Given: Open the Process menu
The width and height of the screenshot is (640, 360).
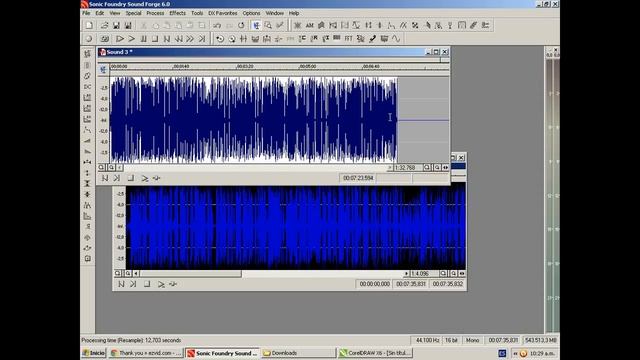Looking at the screenshot, I should click(155, 13).
